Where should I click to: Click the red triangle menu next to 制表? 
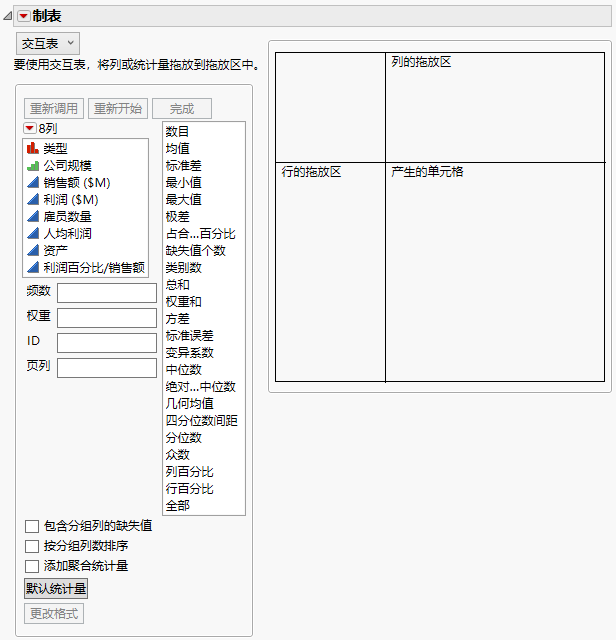click(x=24, y=16)
